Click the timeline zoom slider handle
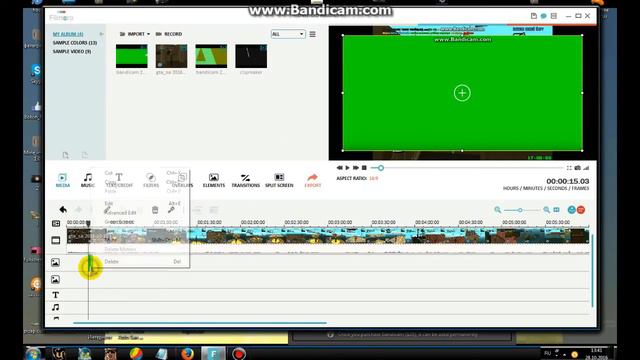Viewport: 640px width, 360px height. pyautogui.click(x=520, y=210)
